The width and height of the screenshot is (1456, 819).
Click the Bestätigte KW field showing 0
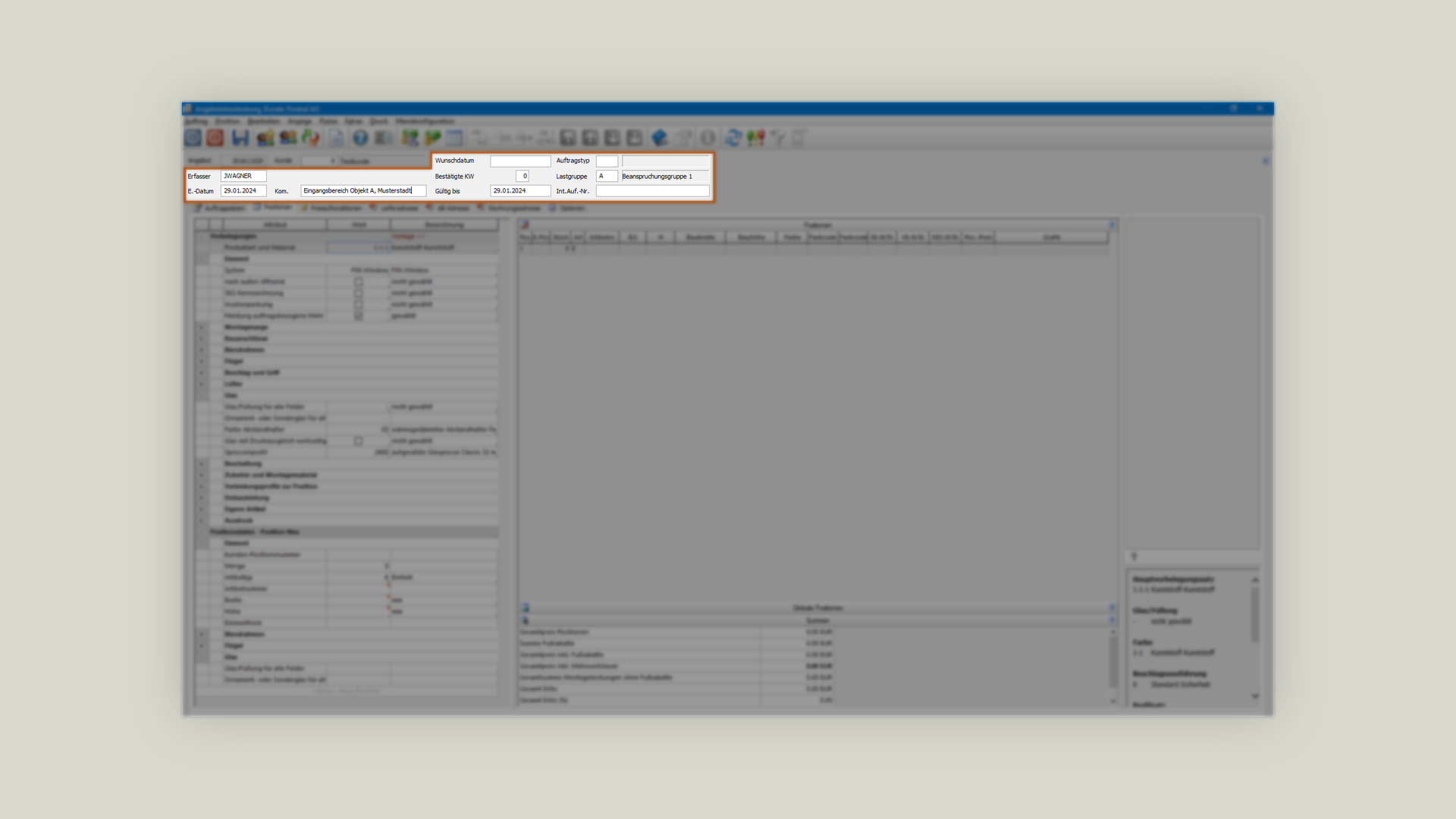pyautogui.click(x=522, y=176)
